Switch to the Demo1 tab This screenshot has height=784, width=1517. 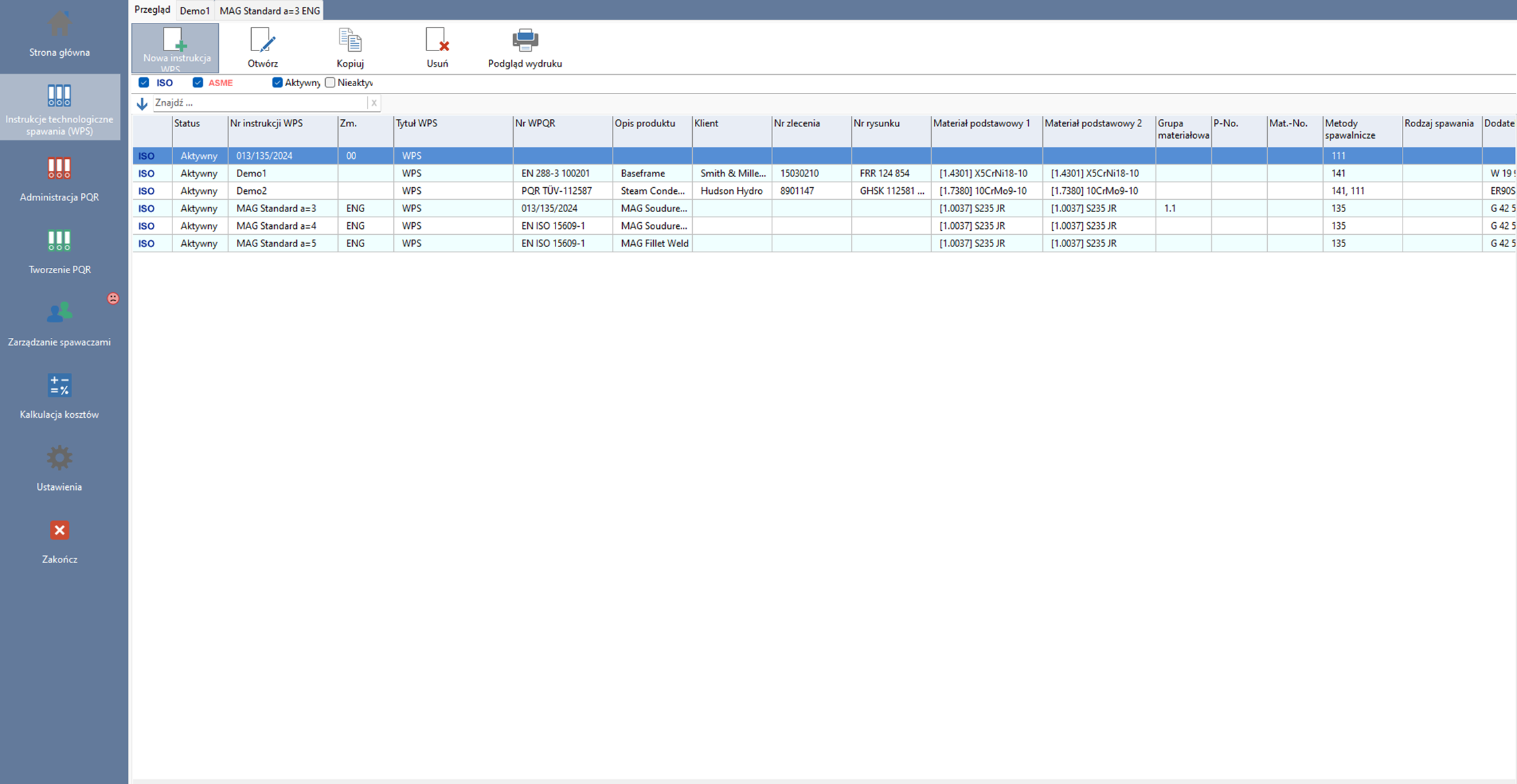pyautogui.click(x=195, y=11)
